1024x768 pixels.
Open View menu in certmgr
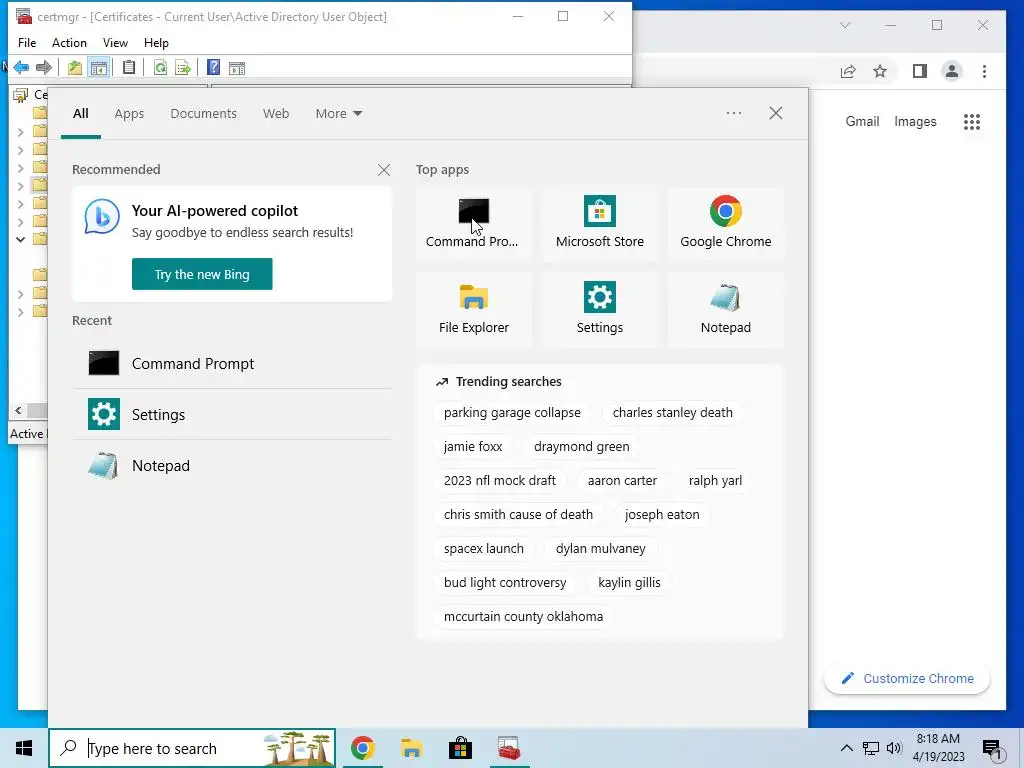coord(115,42)
